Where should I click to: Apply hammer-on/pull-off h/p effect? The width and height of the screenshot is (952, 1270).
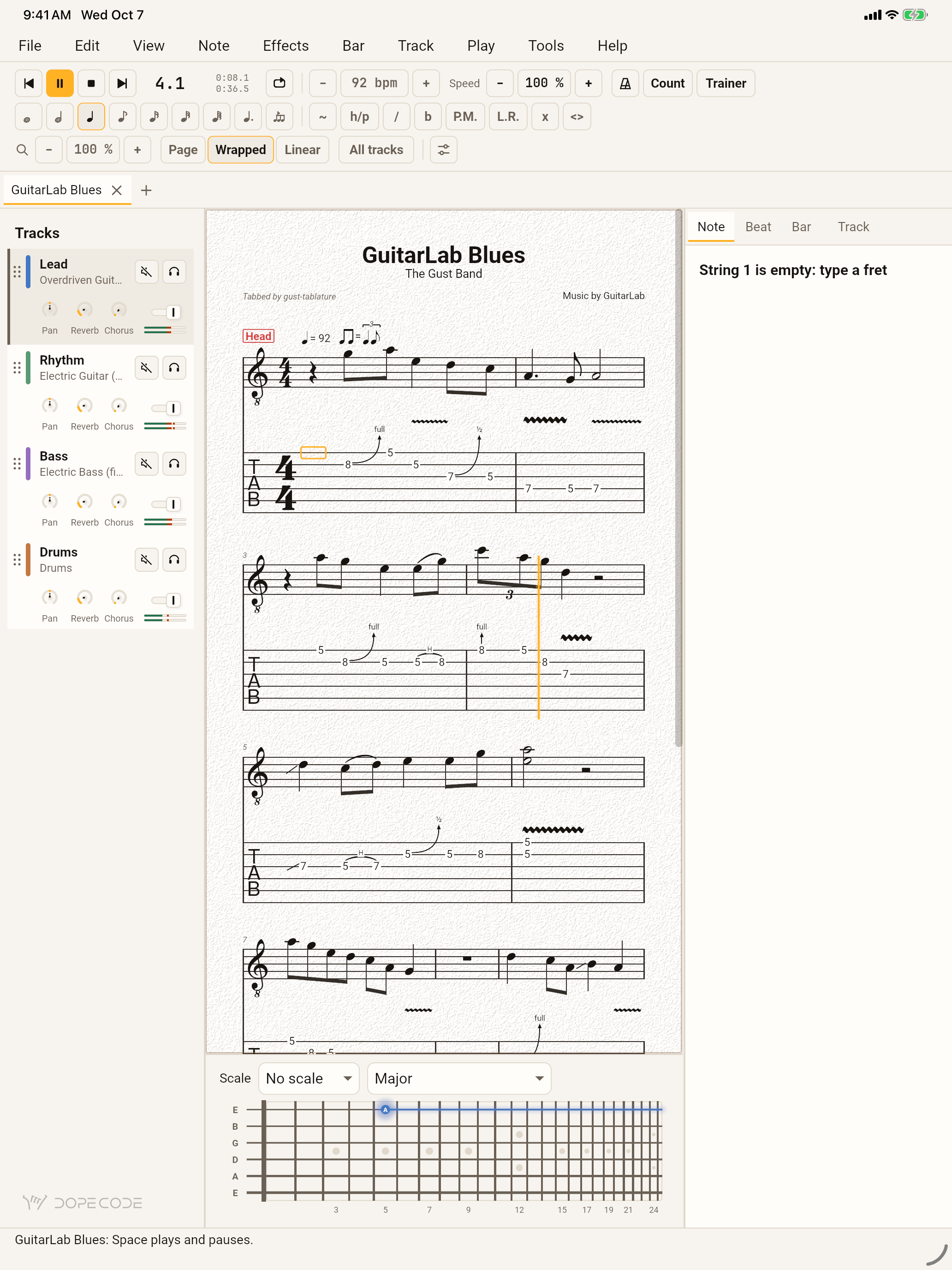[x=360, y=117]
